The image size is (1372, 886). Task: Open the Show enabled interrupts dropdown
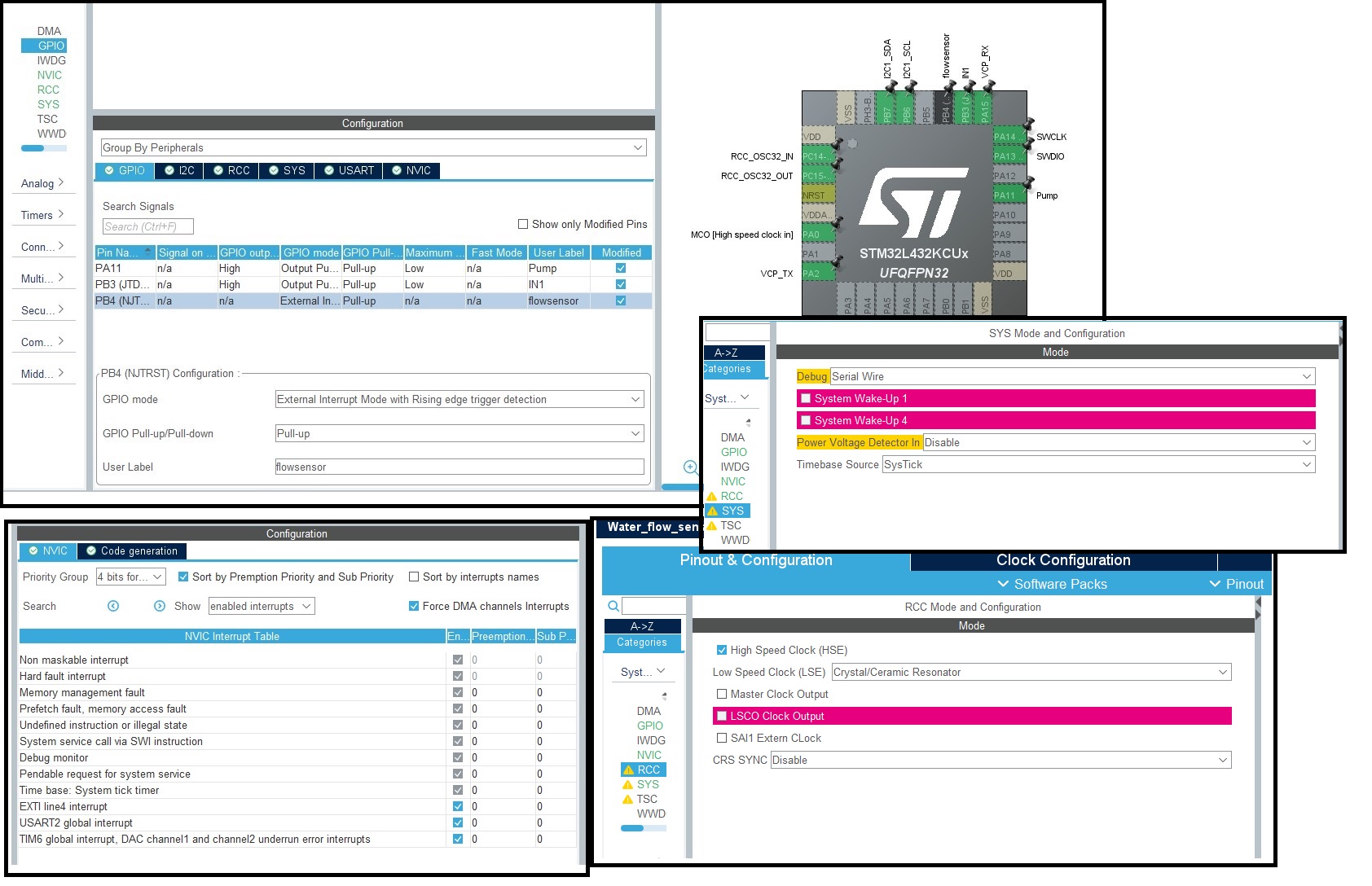(262, 606)
